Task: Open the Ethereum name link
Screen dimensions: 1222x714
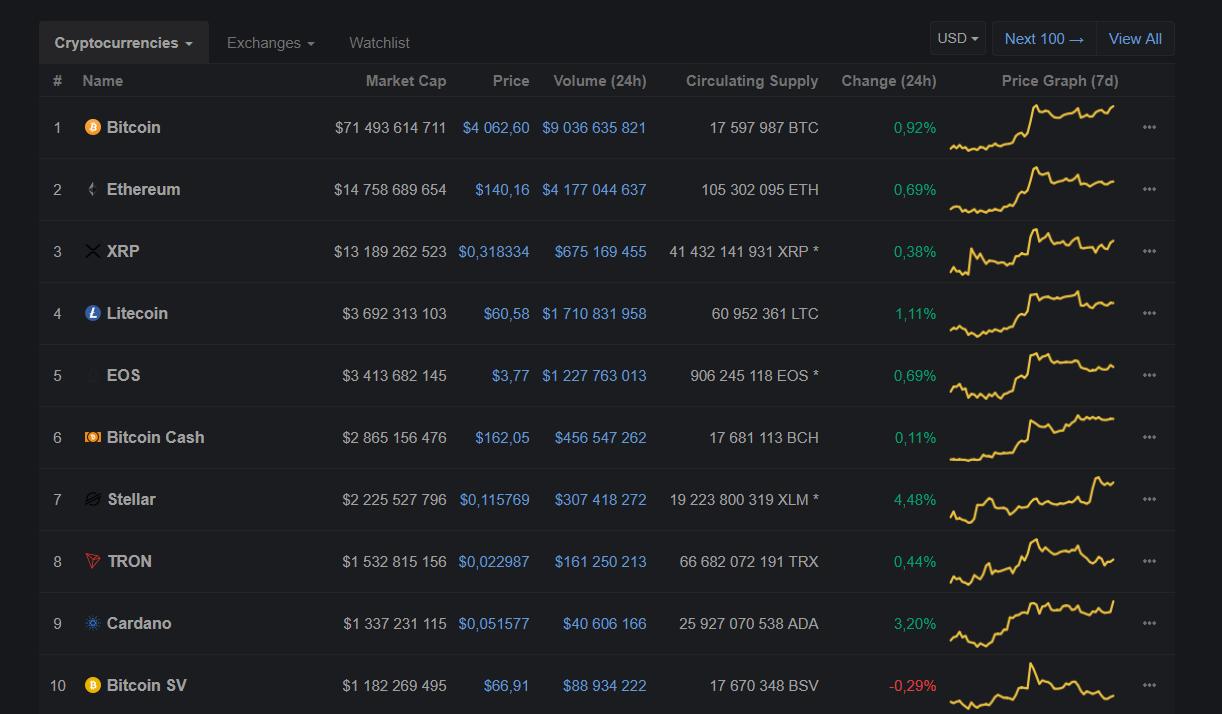Action: point(144,189)
